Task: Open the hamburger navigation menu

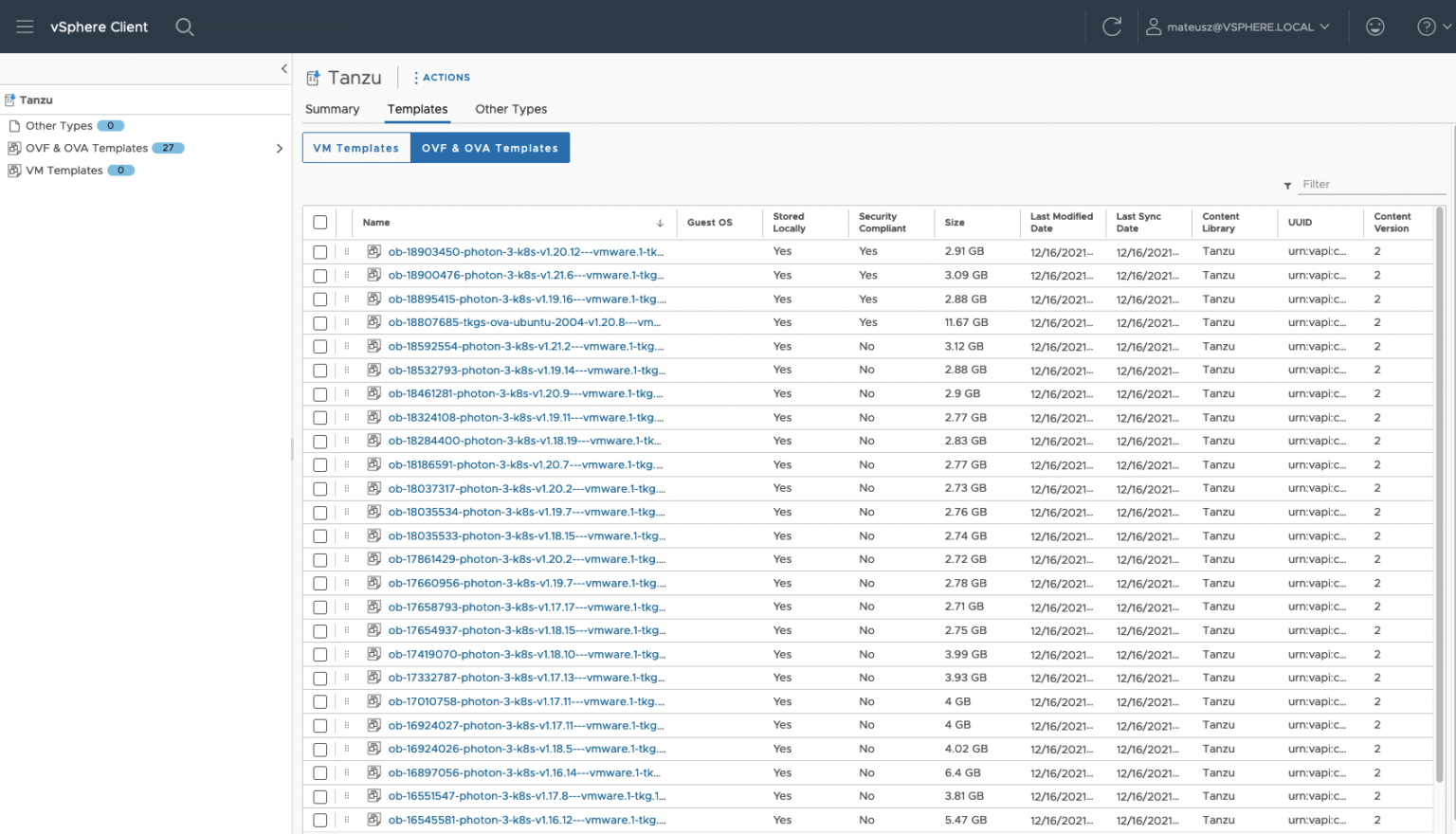Action: [26, 27]
